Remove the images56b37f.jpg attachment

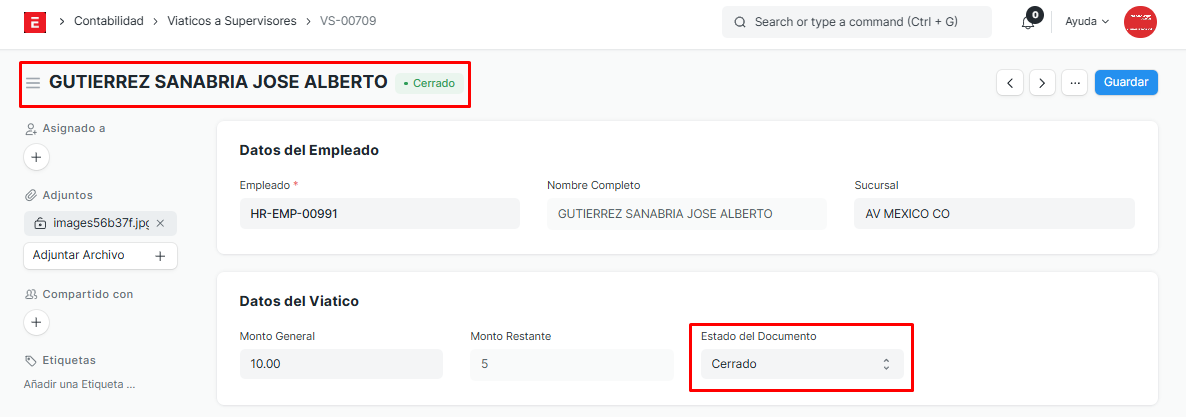tap(160, 223)
